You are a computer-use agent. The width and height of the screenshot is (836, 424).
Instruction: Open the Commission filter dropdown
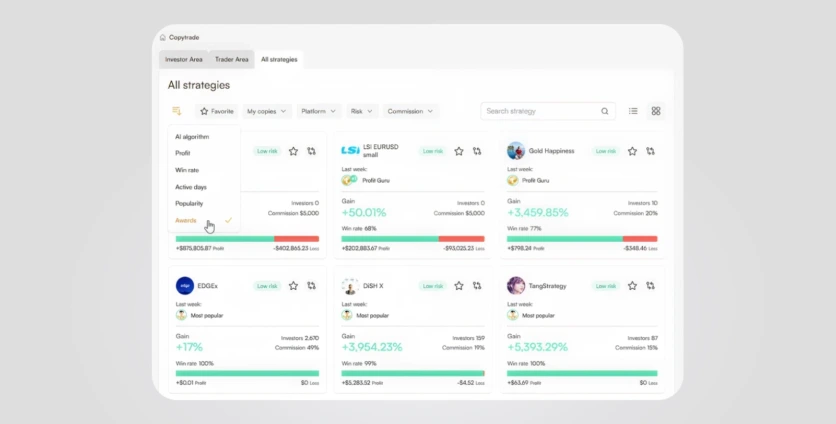[412, 111]
